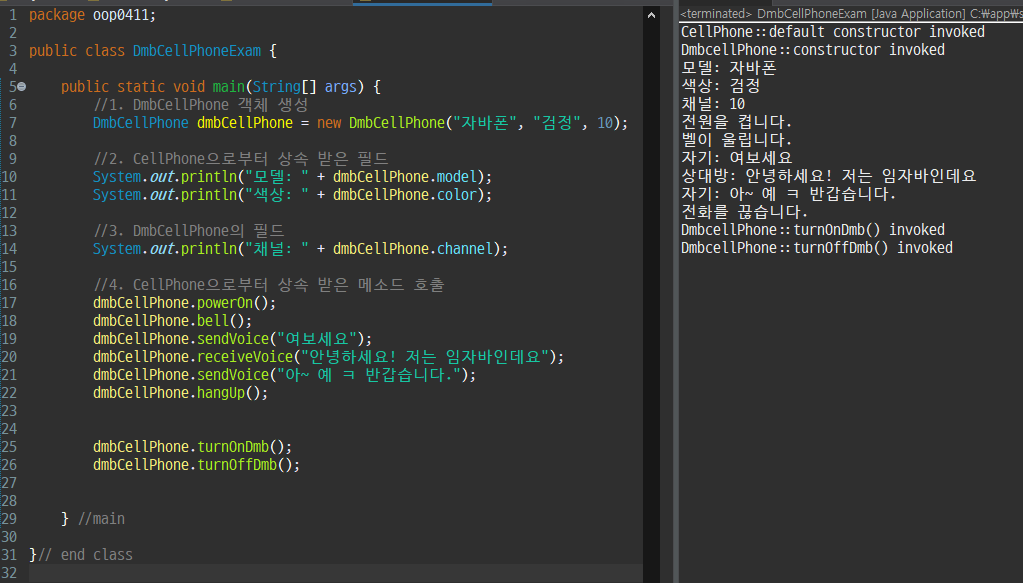Image resolution: width=1023 pixels, height=583 pixels.
Task: Click the 'main' method name
Action: pyautogui.click(x=228, y=87)
